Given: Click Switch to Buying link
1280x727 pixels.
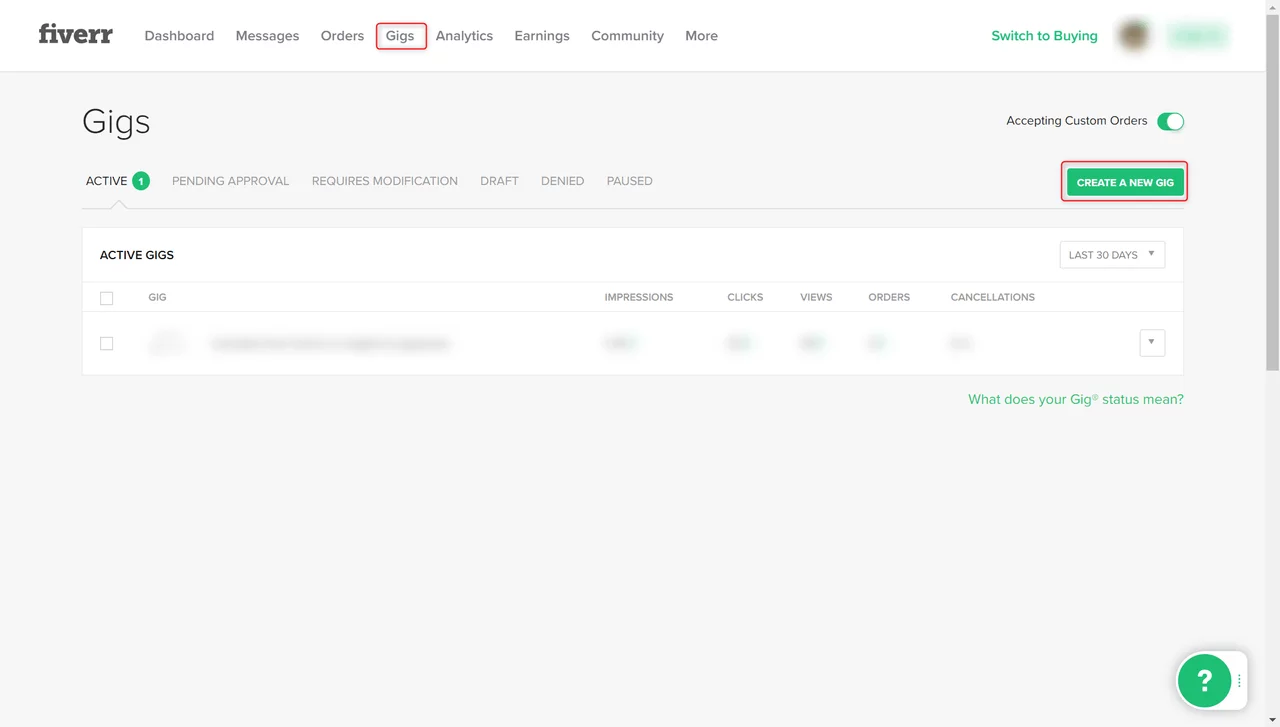Looking at the screenshot, I should 1044,36.
